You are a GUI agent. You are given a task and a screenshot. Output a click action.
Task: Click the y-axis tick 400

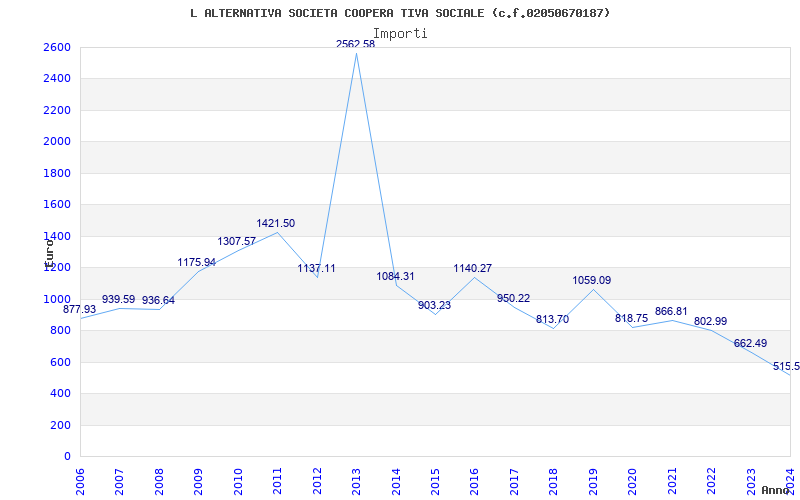coord(60,394)
